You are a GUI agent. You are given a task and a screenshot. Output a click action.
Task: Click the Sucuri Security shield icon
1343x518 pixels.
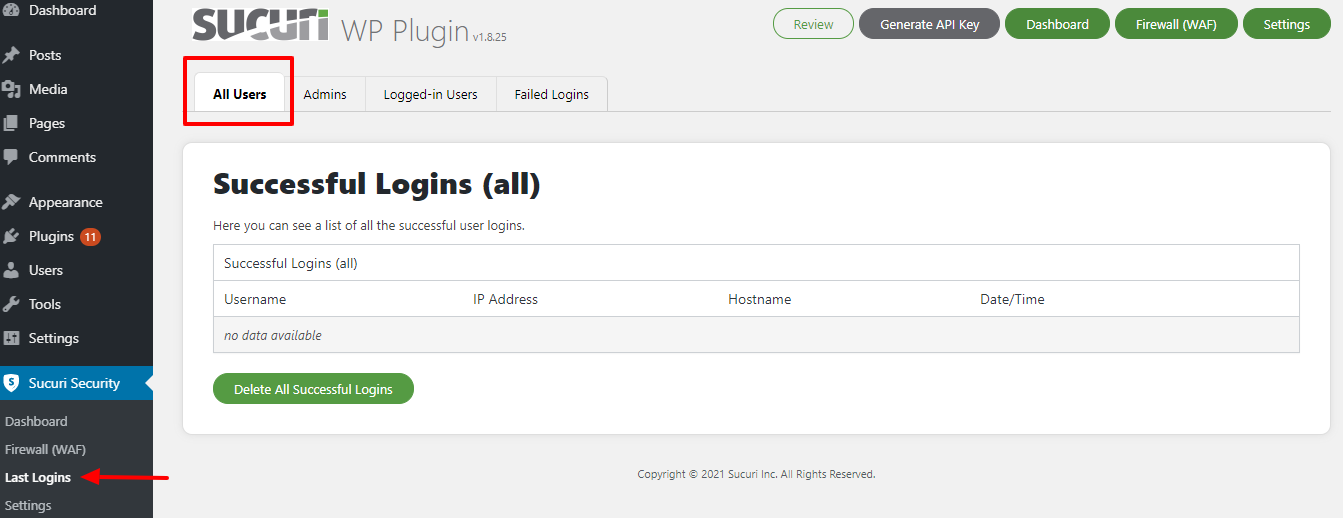click(11, 383)
